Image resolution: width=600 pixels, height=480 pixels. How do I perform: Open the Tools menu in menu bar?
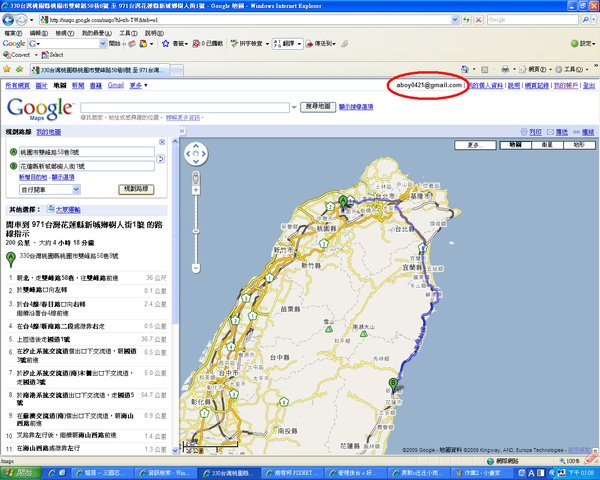[x=128, y=33]
